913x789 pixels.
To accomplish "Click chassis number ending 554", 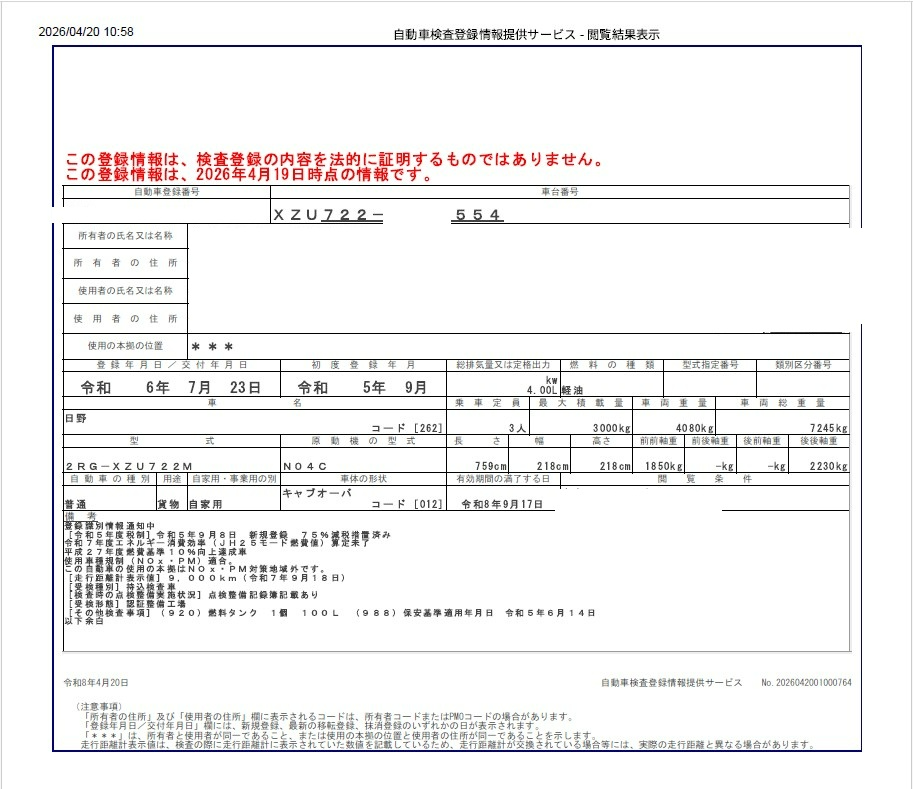I will tap(477, 215).
